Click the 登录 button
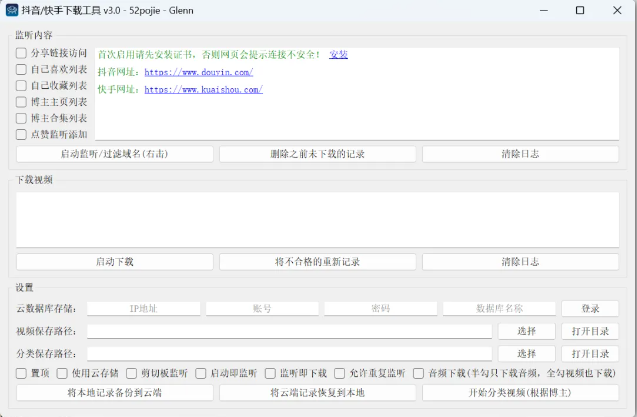The height and width of the screenshot is (417, 637). click(x=590, y=308)
